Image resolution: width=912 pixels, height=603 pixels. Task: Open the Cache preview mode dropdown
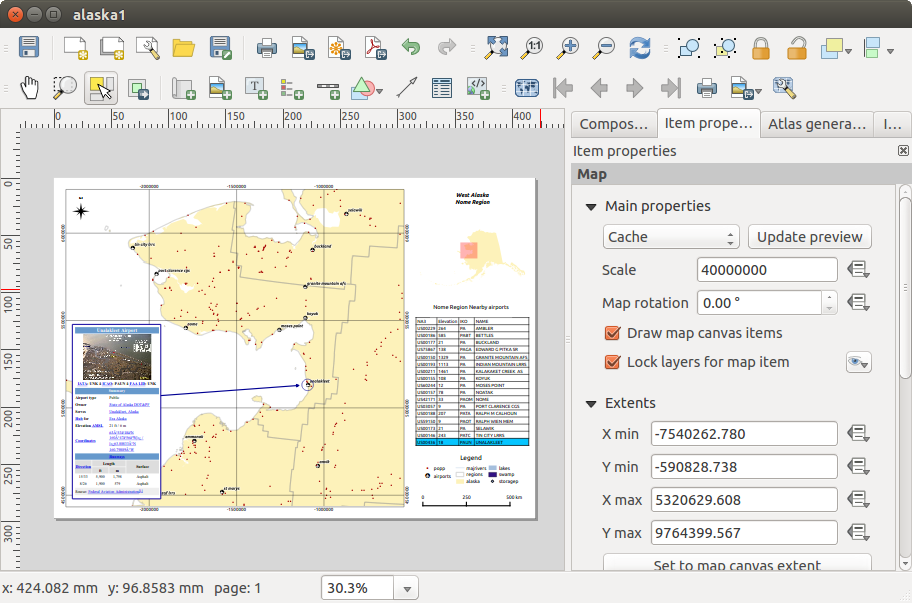pyautogui.click(x=670, y=237)
